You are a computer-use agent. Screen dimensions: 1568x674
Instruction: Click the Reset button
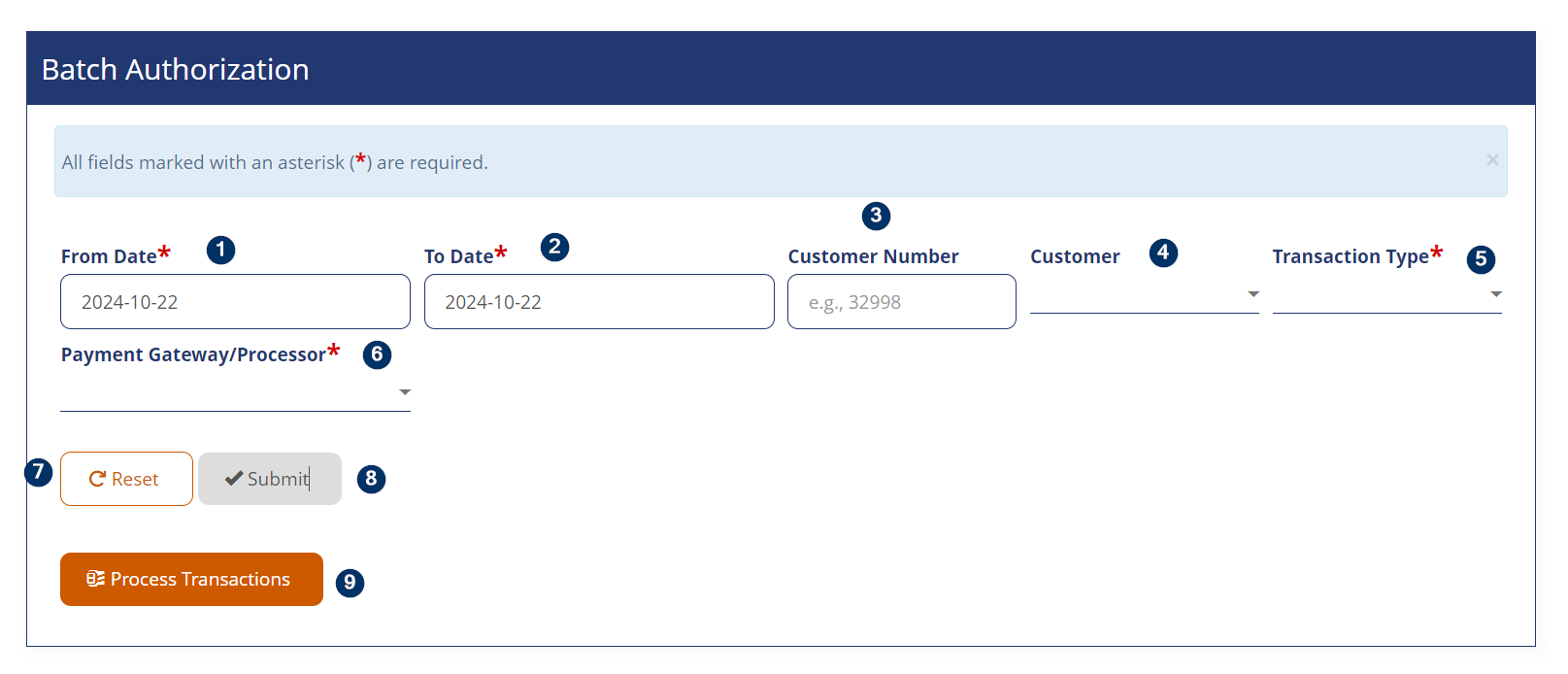click(x=126, y=479)
